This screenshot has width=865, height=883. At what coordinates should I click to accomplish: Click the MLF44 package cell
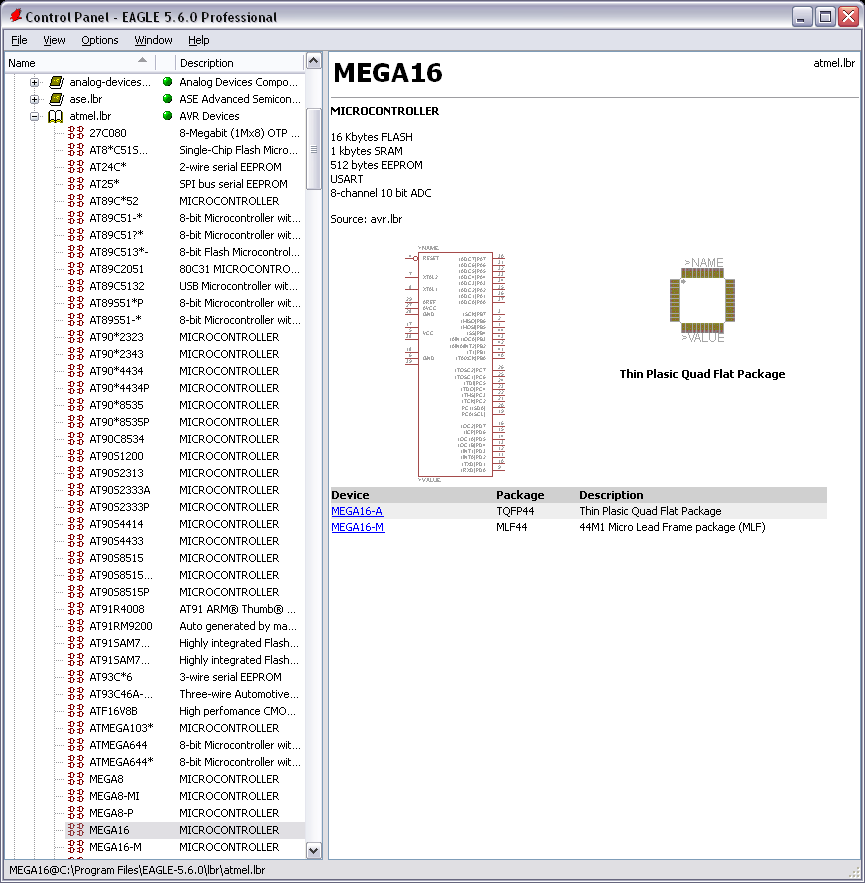pos(512,527)
